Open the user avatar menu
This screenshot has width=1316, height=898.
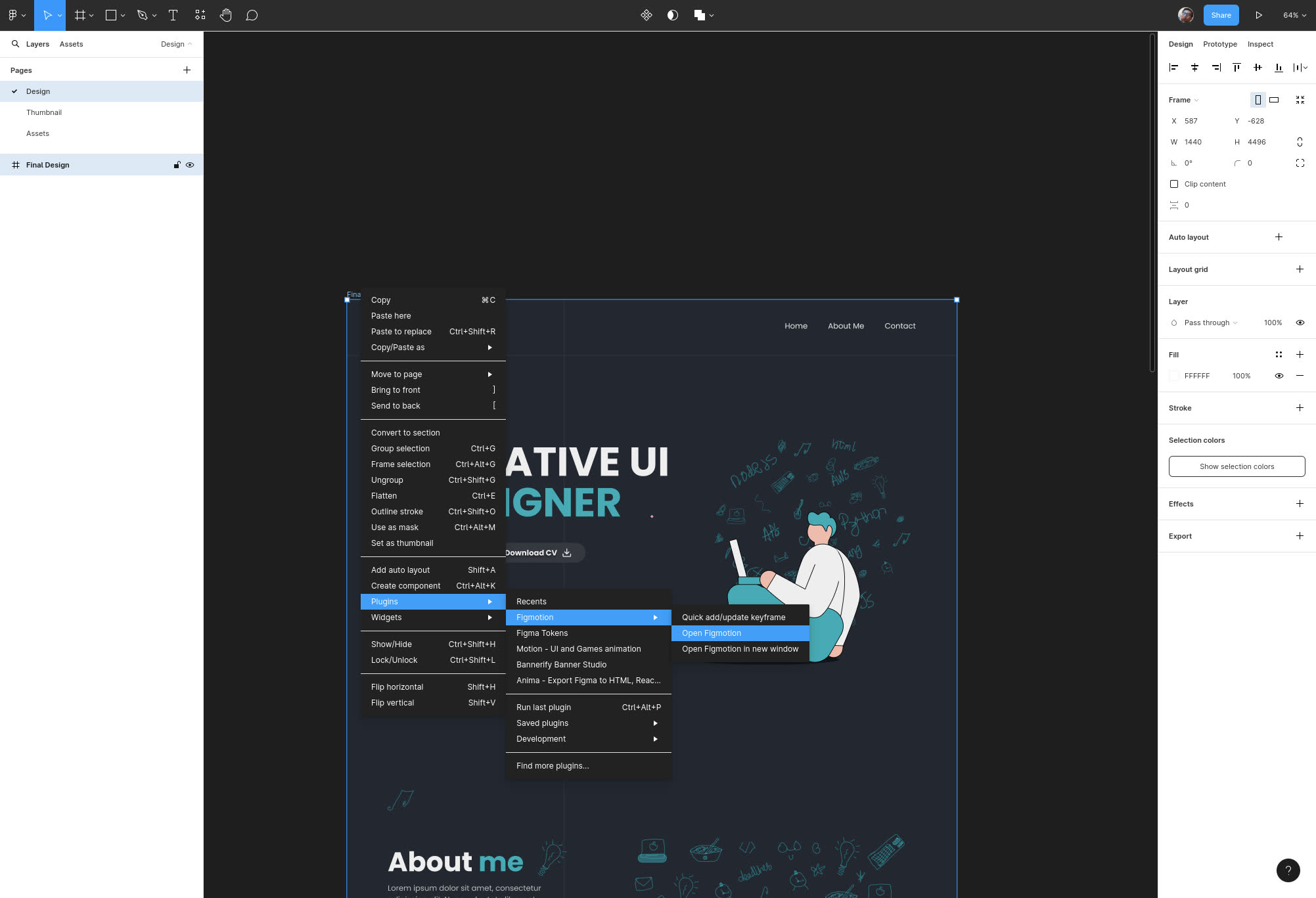(x=1186, y=15)
